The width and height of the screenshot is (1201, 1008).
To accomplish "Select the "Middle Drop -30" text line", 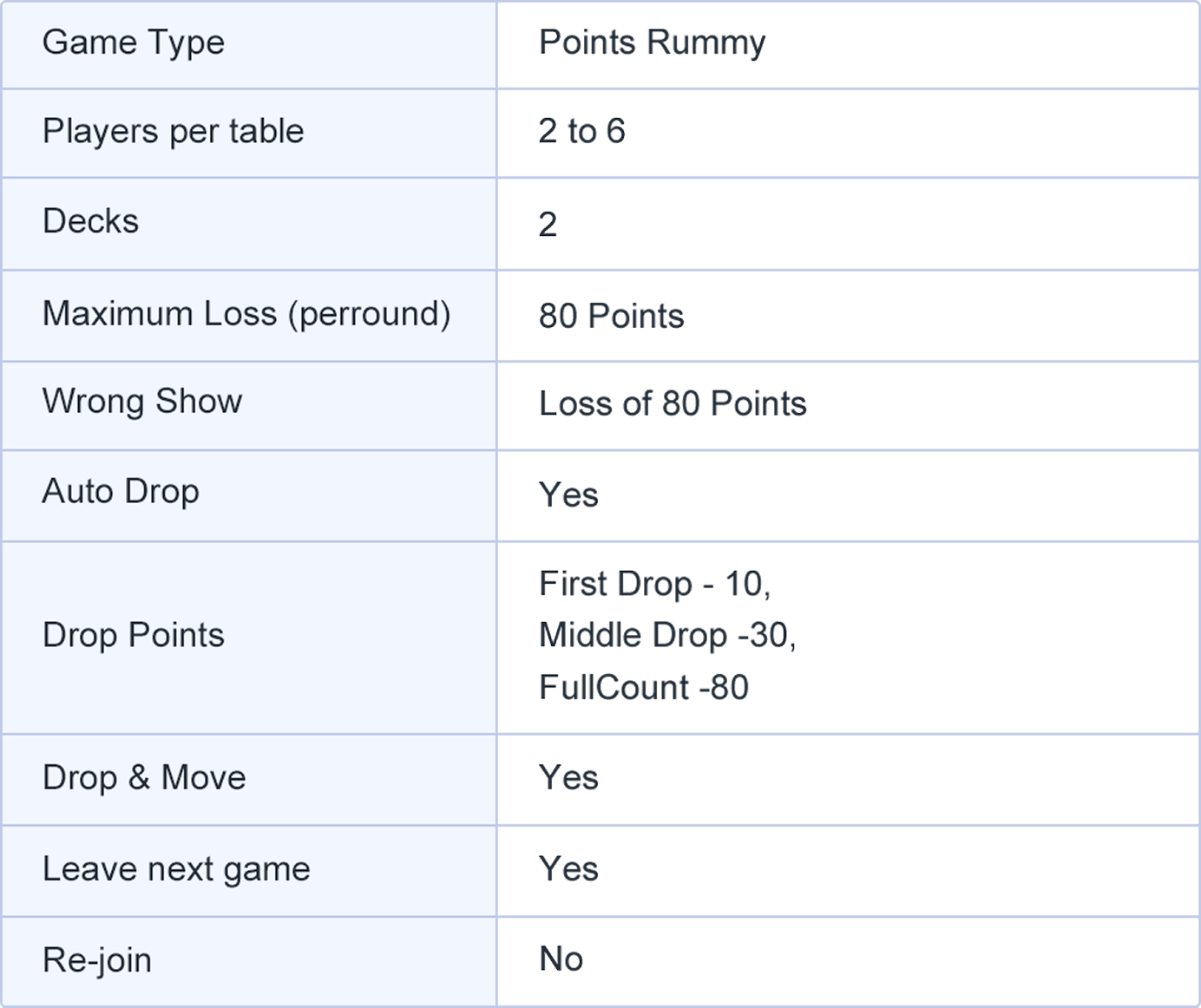I will [x=666, y=636].
